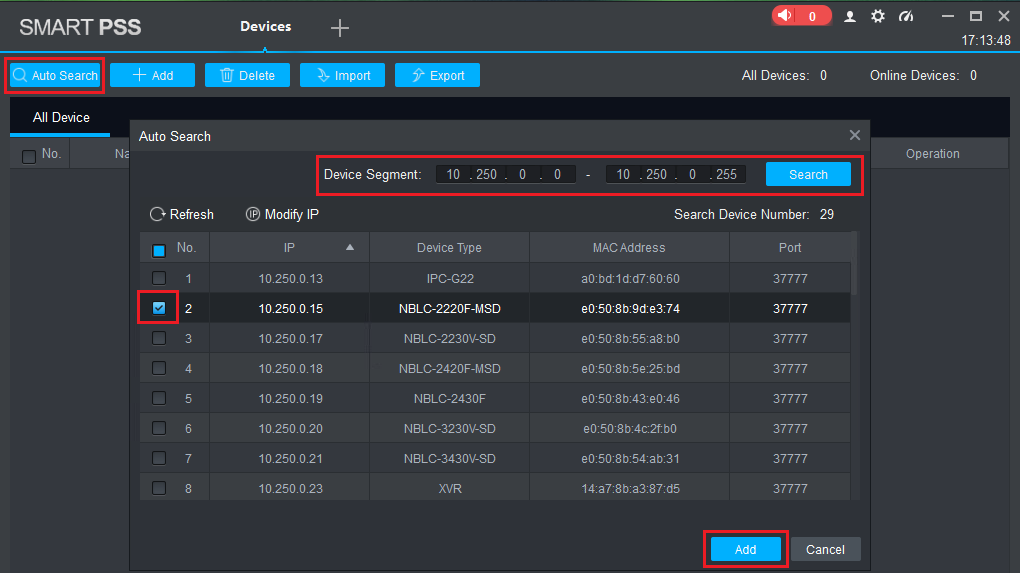
Task: Open the settings gear icon
Action: click(878, 16)
